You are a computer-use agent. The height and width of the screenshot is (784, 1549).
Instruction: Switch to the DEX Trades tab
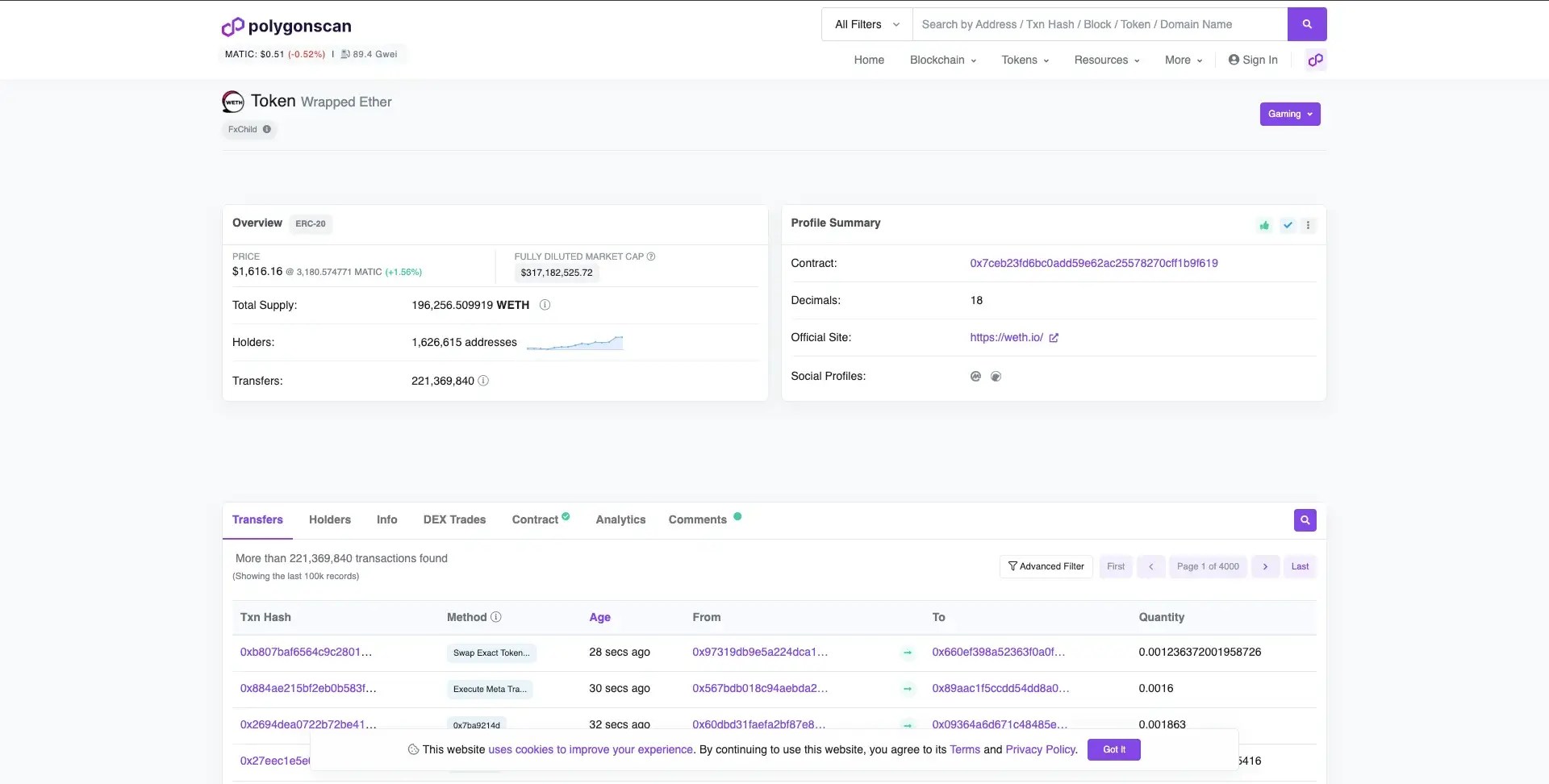454,520
